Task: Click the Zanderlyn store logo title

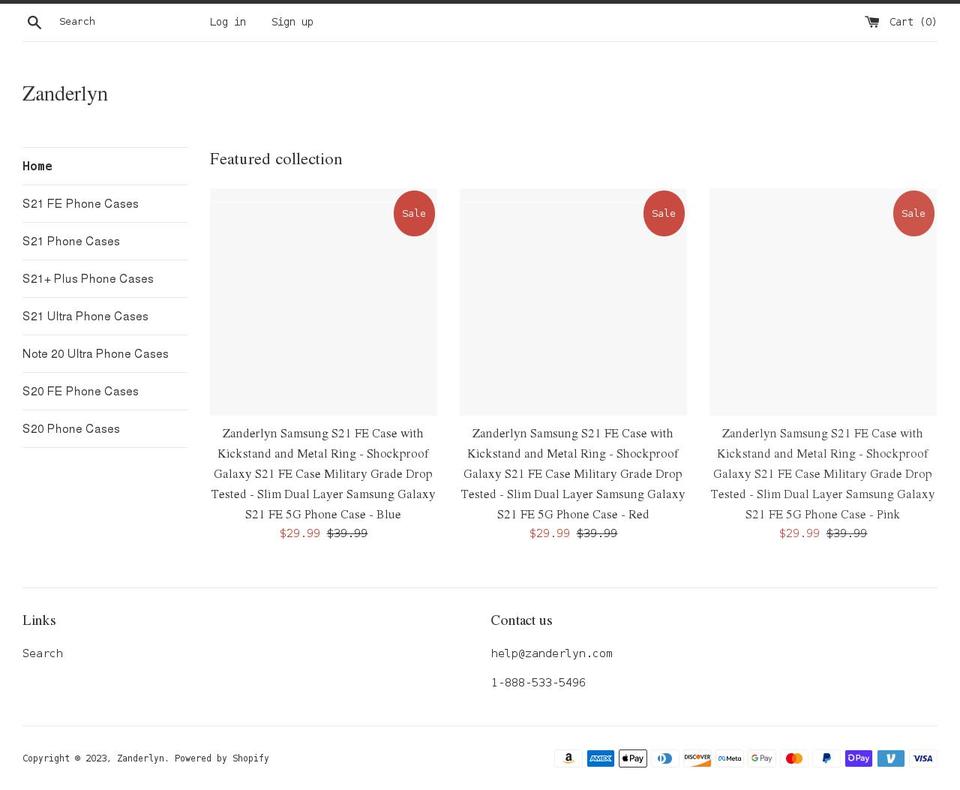Action: [65, 94]
